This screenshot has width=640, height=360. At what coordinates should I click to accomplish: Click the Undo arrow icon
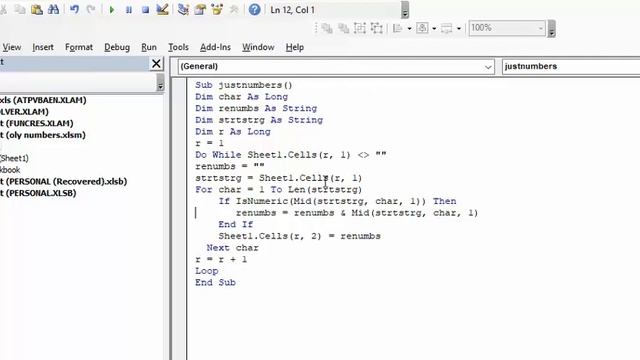click(x=74, y=9)
